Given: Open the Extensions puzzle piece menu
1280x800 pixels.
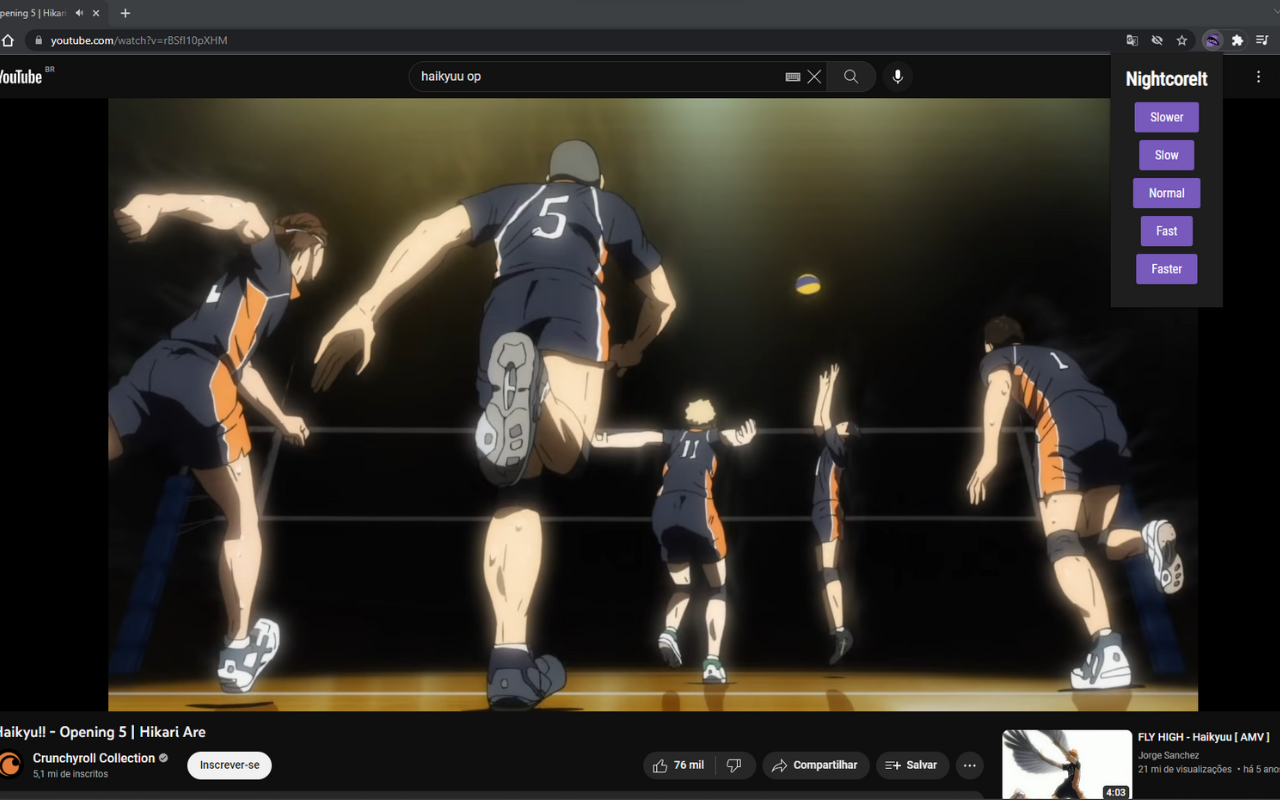Looking at the screenshot, I should [1237, 40].
